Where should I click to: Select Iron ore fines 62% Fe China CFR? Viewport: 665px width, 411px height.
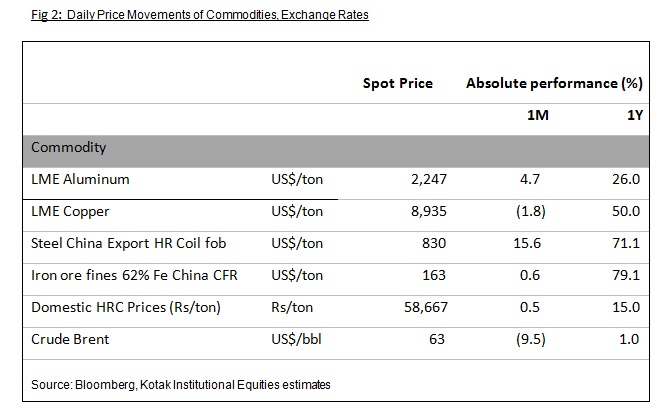[x=134, y=275]
